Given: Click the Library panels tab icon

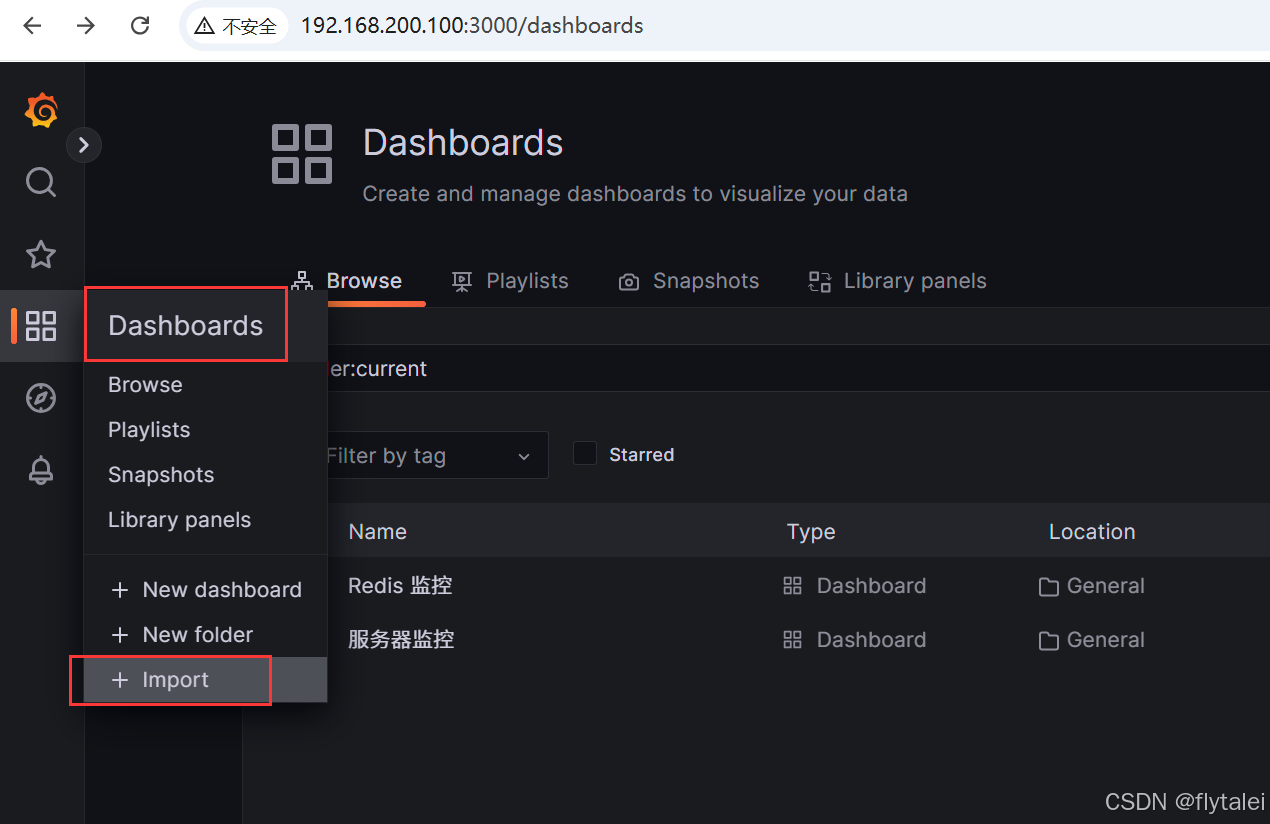Looking at the screenshot, I should (x=820, y=282).
